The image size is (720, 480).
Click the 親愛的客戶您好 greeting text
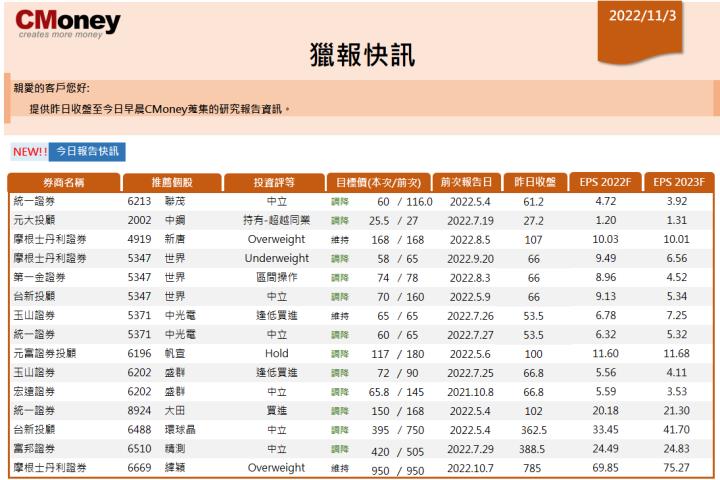(51, 88)
